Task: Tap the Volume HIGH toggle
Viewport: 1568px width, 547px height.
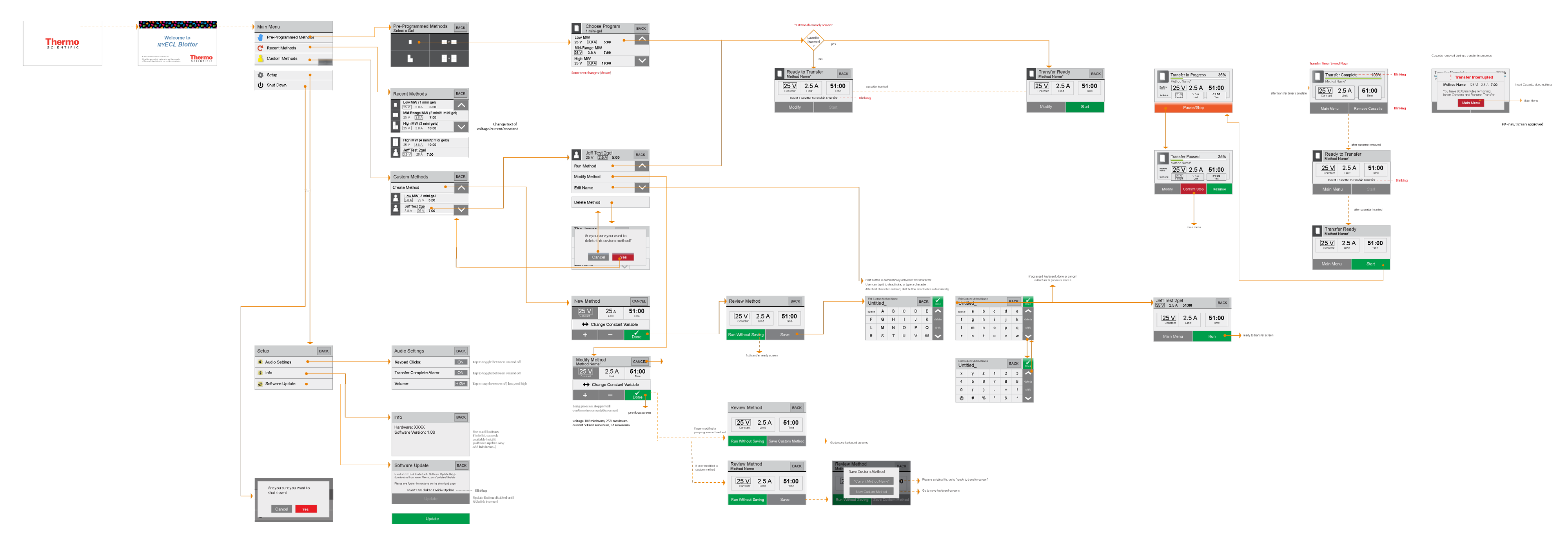Action: tap(460, 384)
